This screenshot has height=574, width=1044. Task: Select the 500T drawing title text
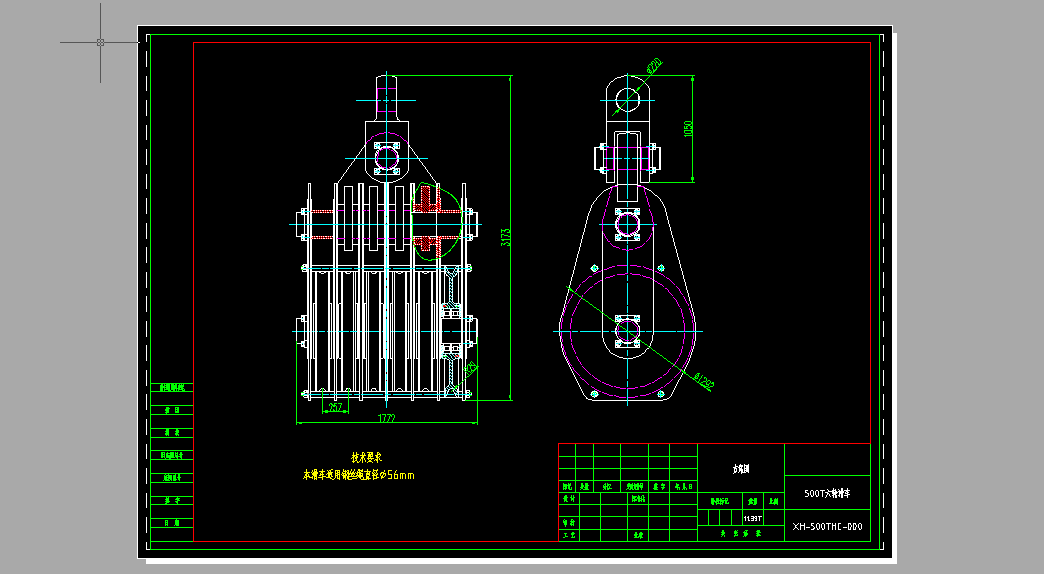(827, 493)
